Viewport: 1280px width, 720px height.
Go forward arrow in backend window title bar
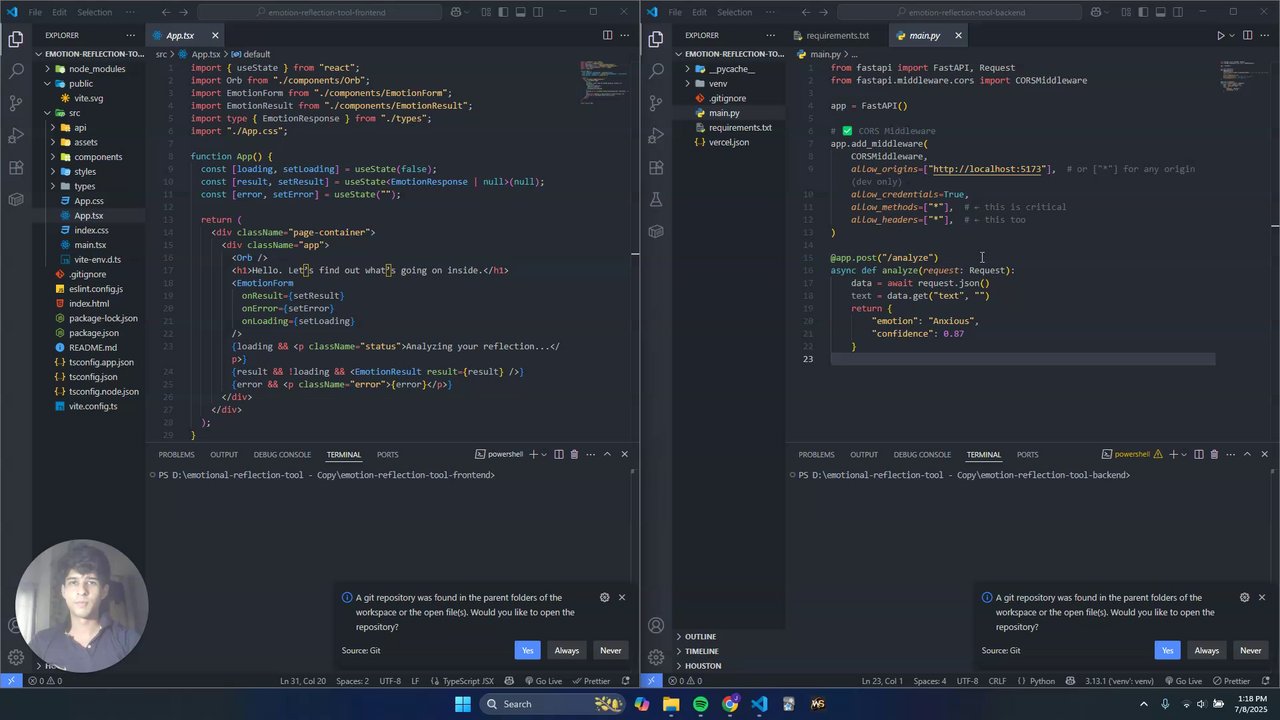click(825, 12)
